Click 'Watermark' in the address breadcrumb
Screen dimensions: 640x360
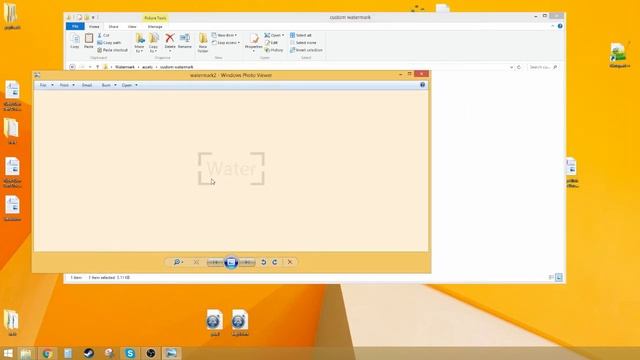click(x=125, y=67)
